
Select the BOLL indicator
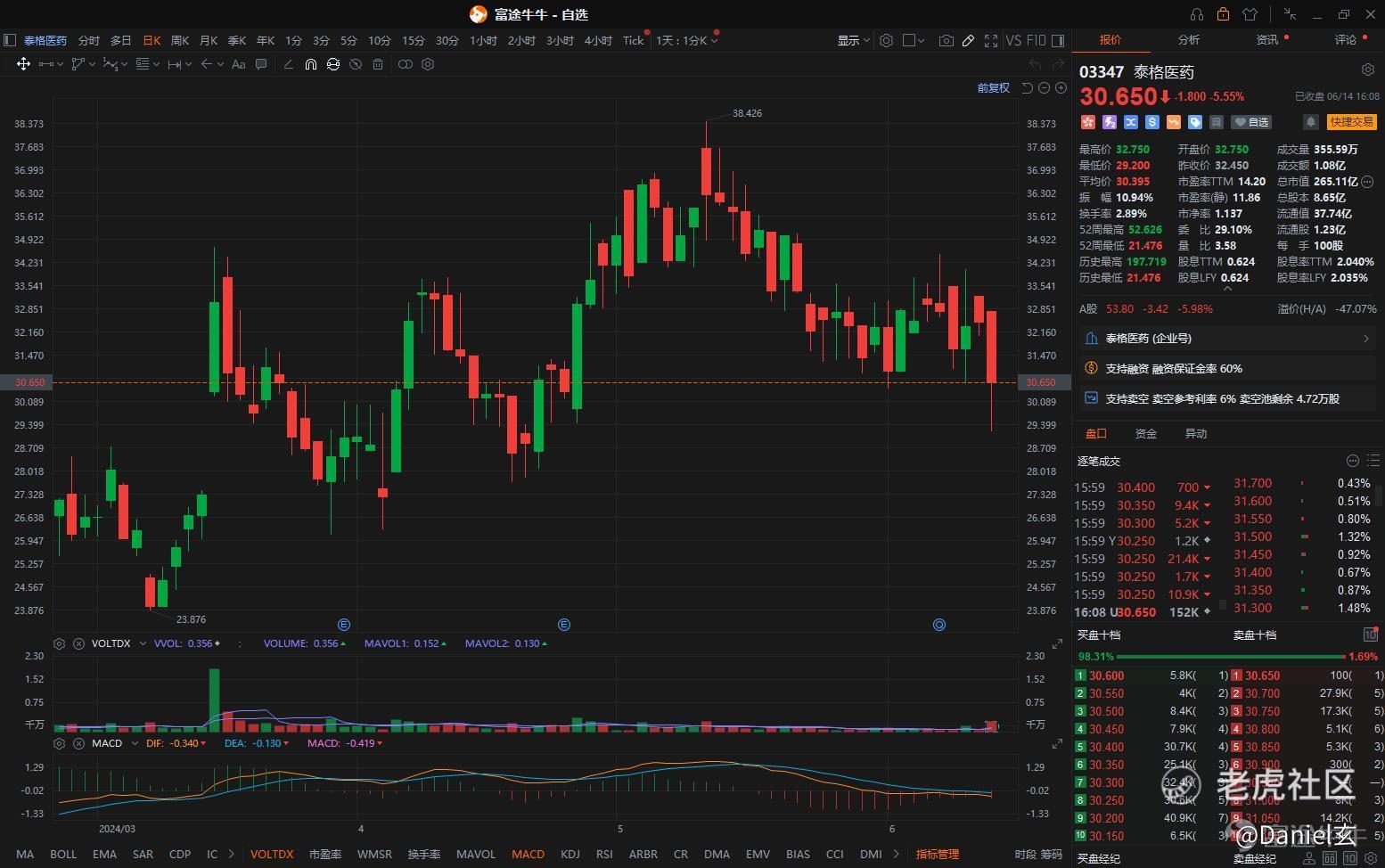(63, 854)
